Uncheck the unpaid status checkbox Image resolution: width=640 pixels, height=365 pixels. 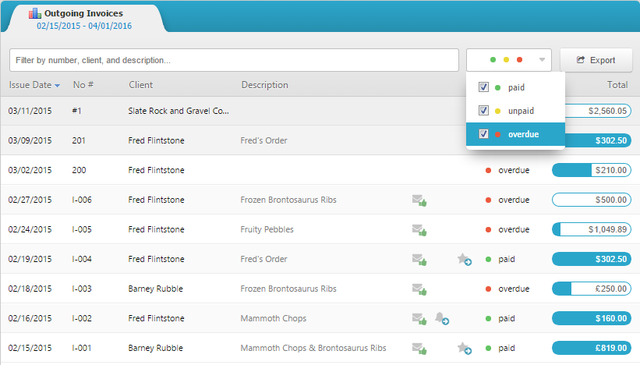click(483, 110)
